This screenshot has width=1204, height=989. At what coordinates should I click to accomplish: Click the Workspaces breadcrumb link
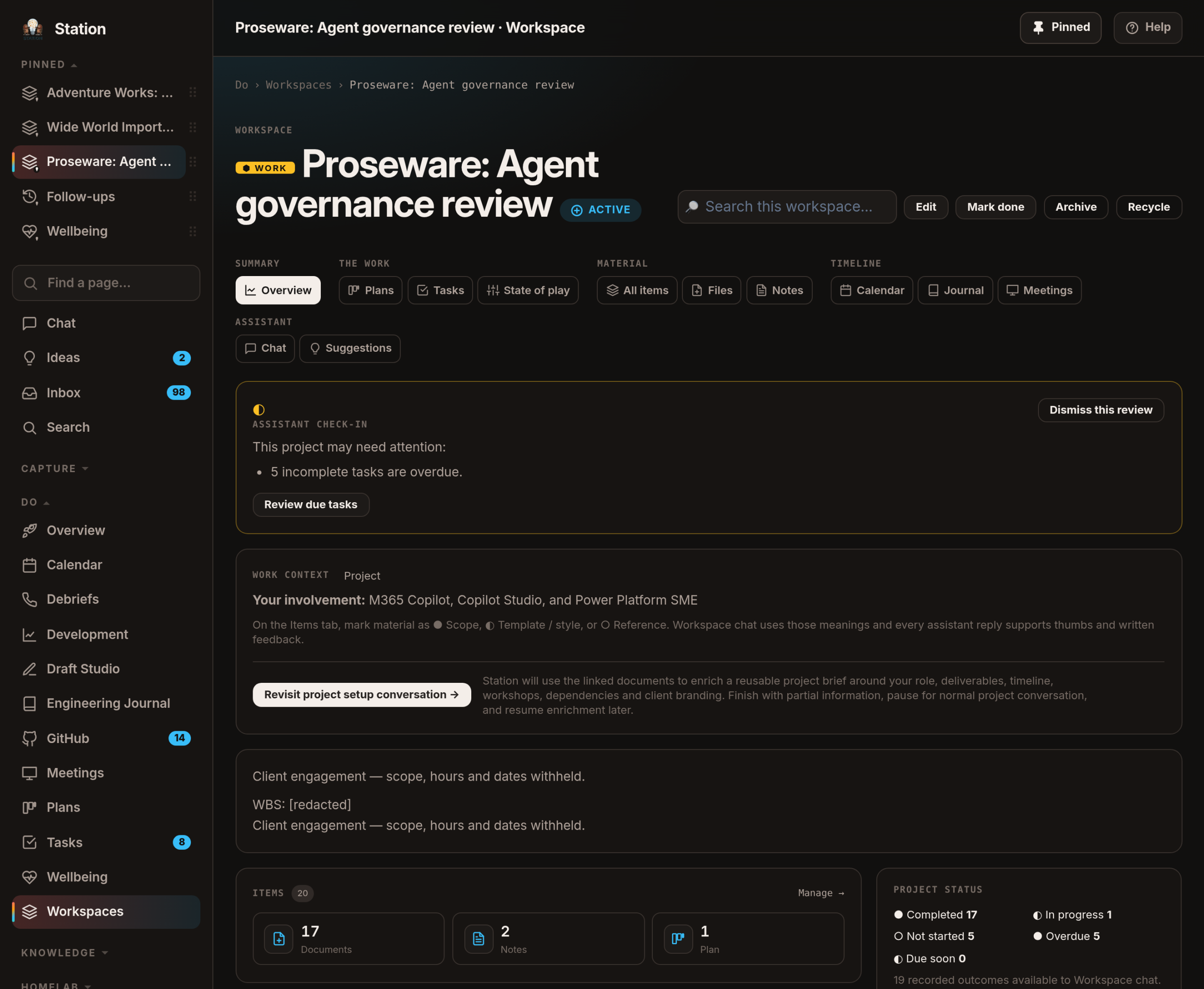(x=298, y=85)
